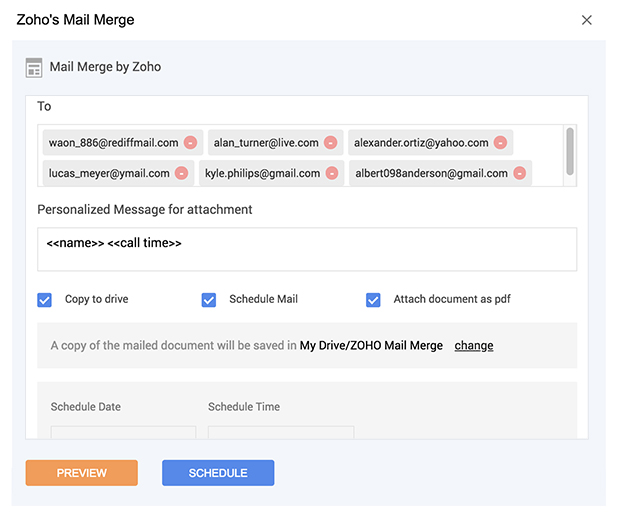Remove alan_turner@live.com from recipients
The image size is (620, 525).
(x=330, y=143)
